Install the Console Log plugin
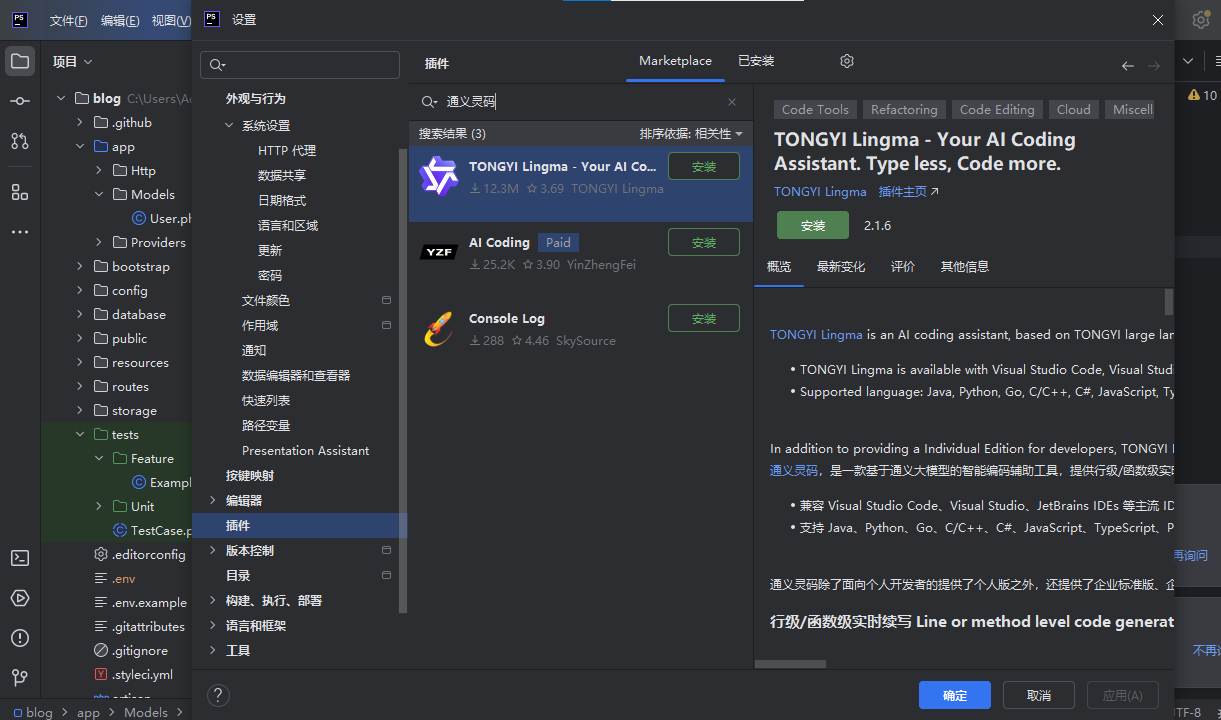Viewport: 1221px width, 720px height. click(704, 318)
